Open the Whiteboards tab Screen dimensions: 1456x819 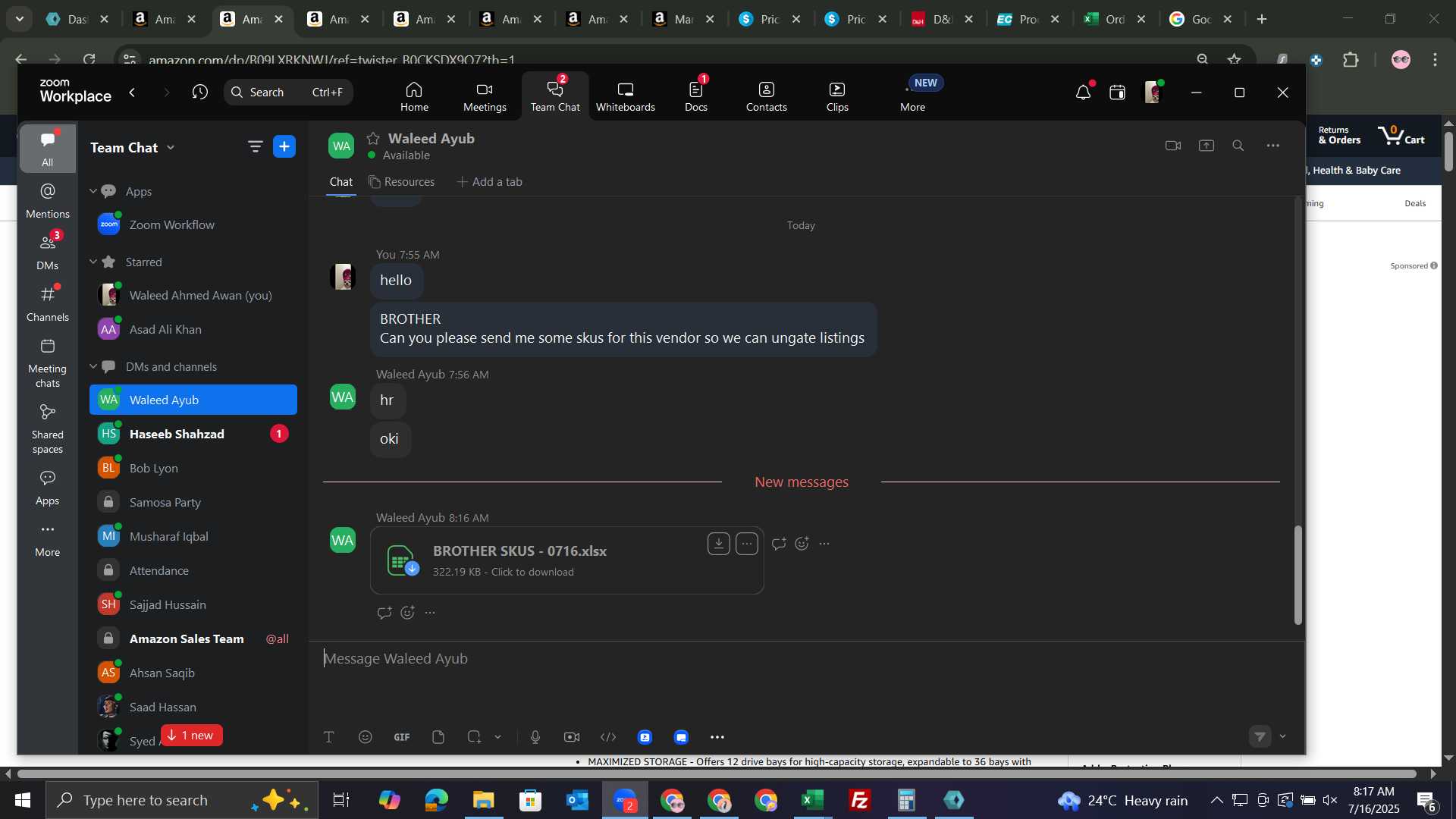click(x=625, y=96)
